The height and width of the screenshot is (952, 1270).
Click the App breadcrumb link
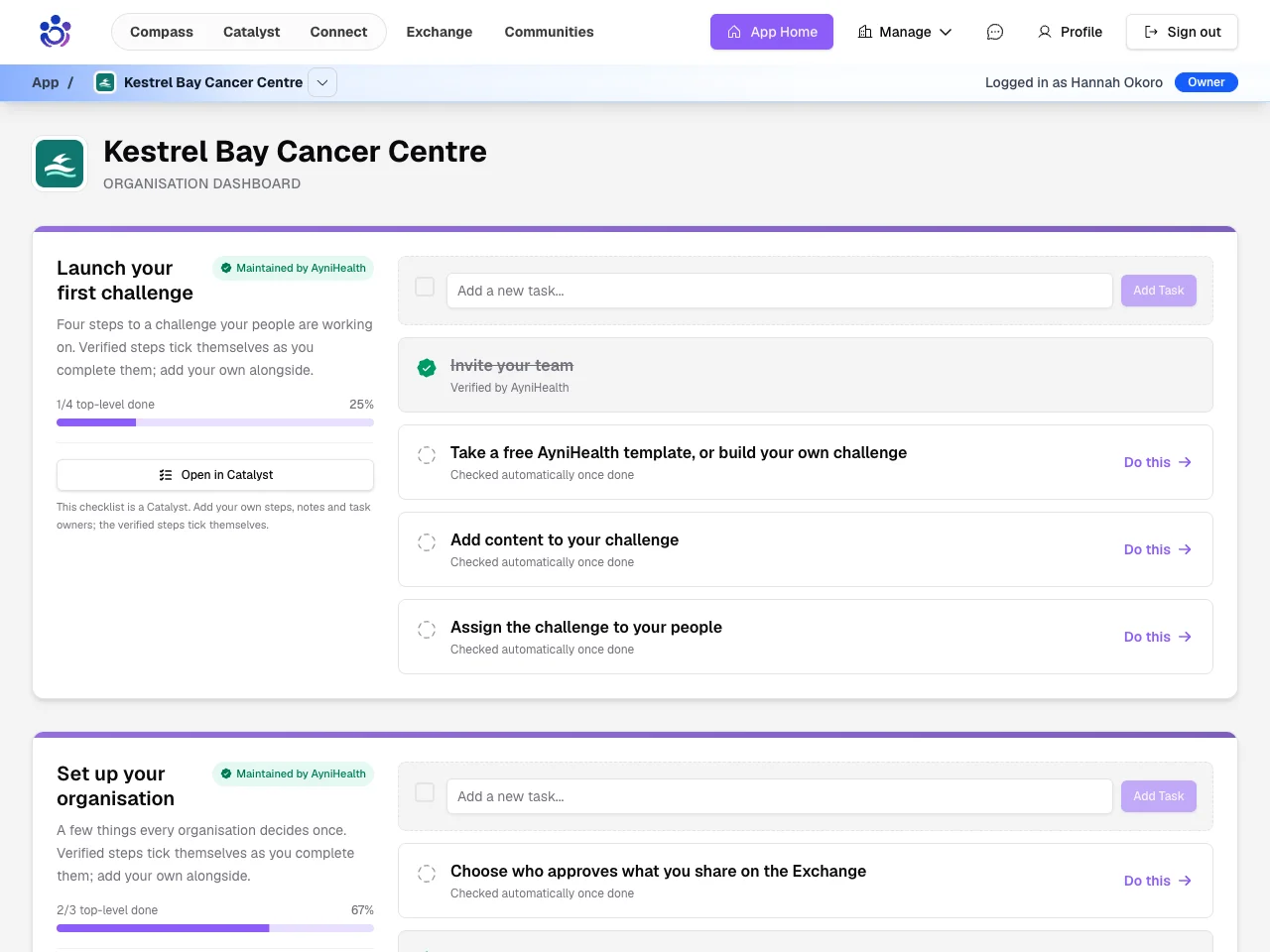coord(46,82)
